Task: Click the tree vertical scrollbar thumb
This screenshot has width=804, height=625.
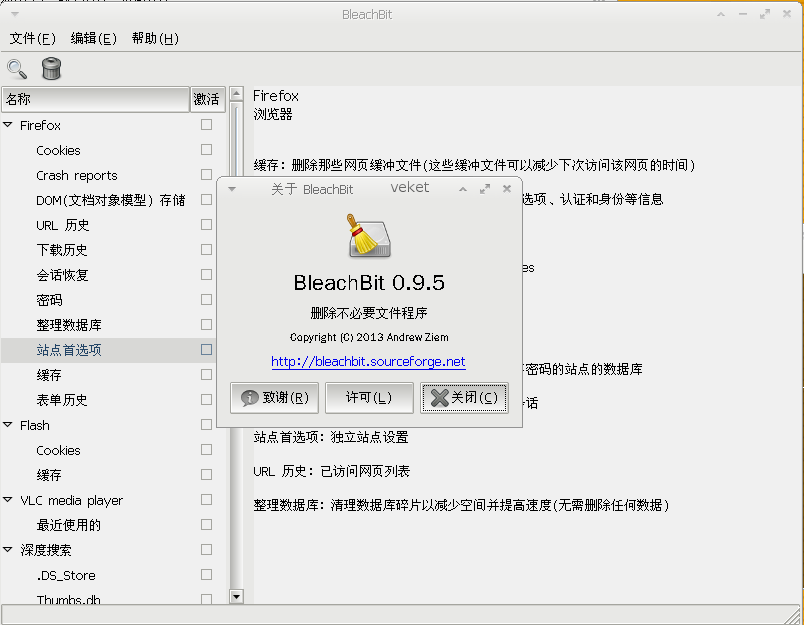Action: coord(236,139)
